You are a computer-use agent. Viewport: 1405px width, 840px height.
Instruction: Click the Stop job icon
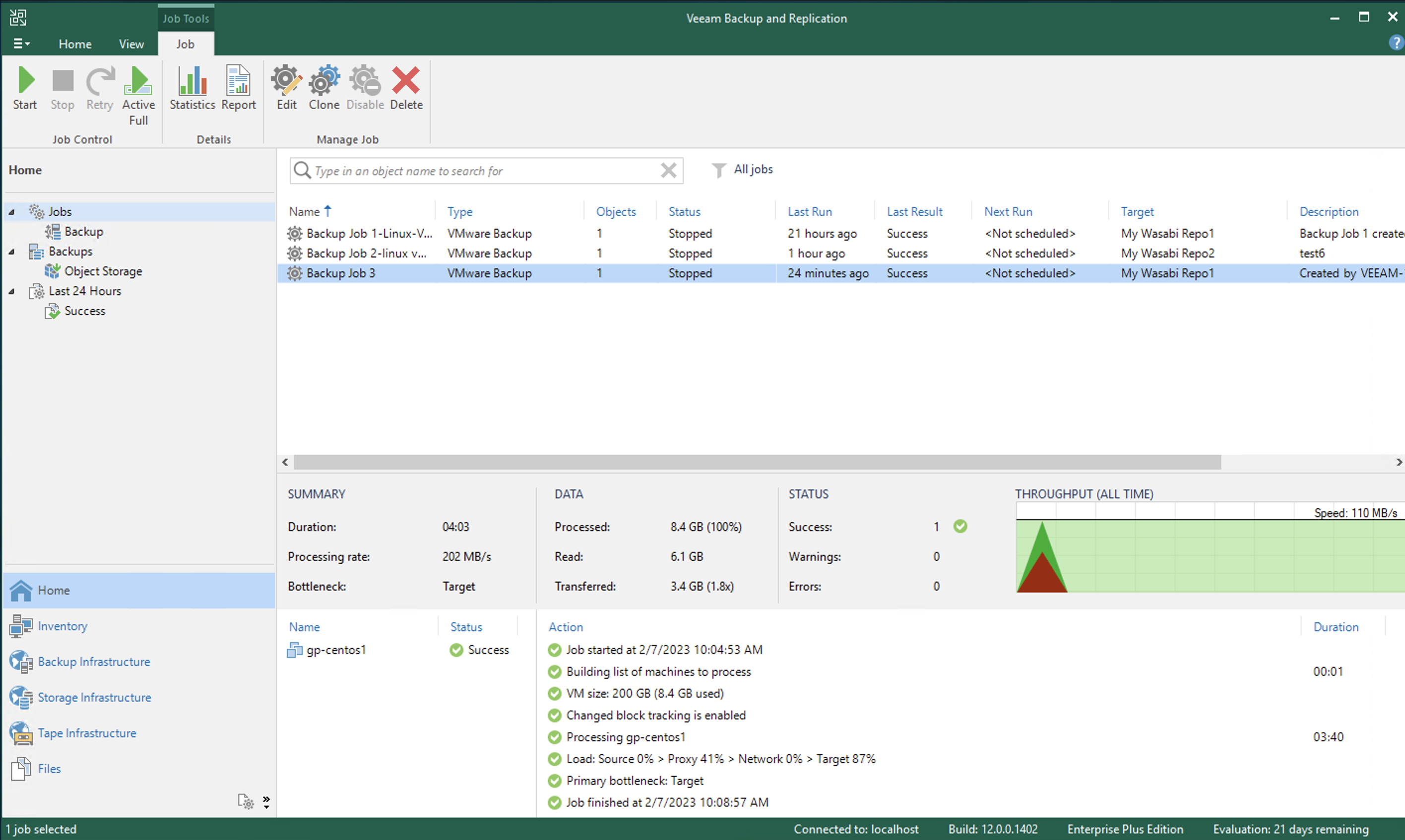[63, 88]
